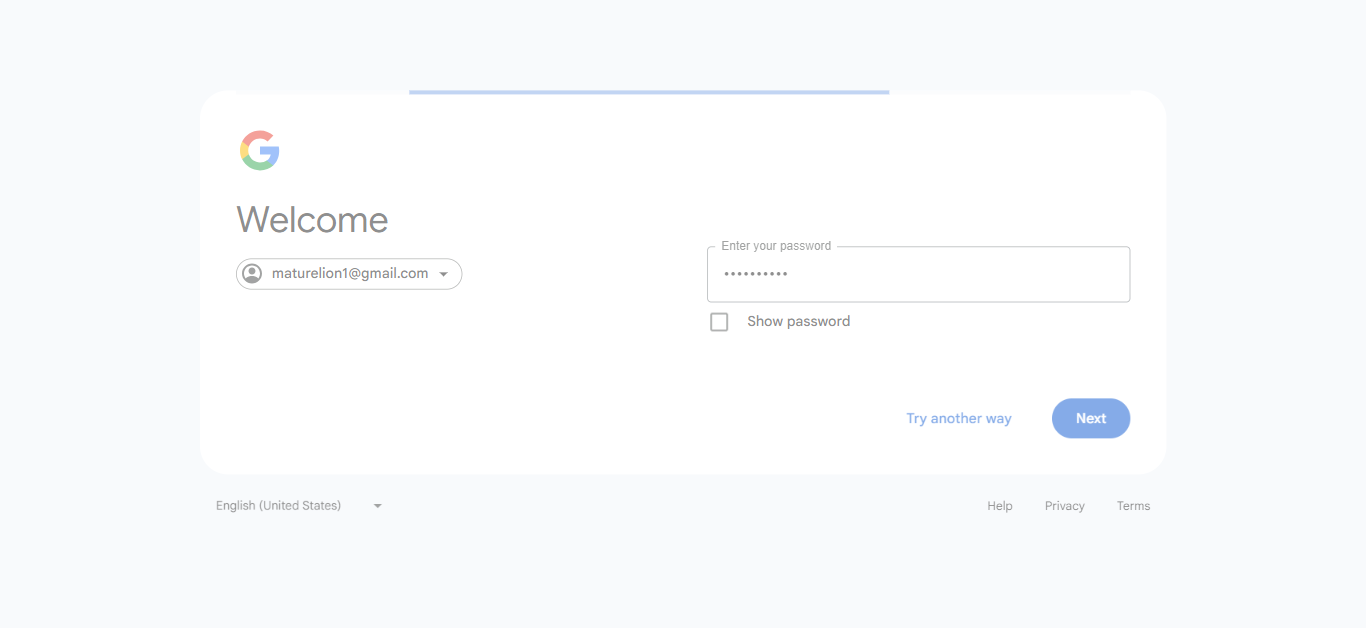Click the Enter your password floating label
The height and width of the screenshot is (628, 1366).
[x=776, y=246]
